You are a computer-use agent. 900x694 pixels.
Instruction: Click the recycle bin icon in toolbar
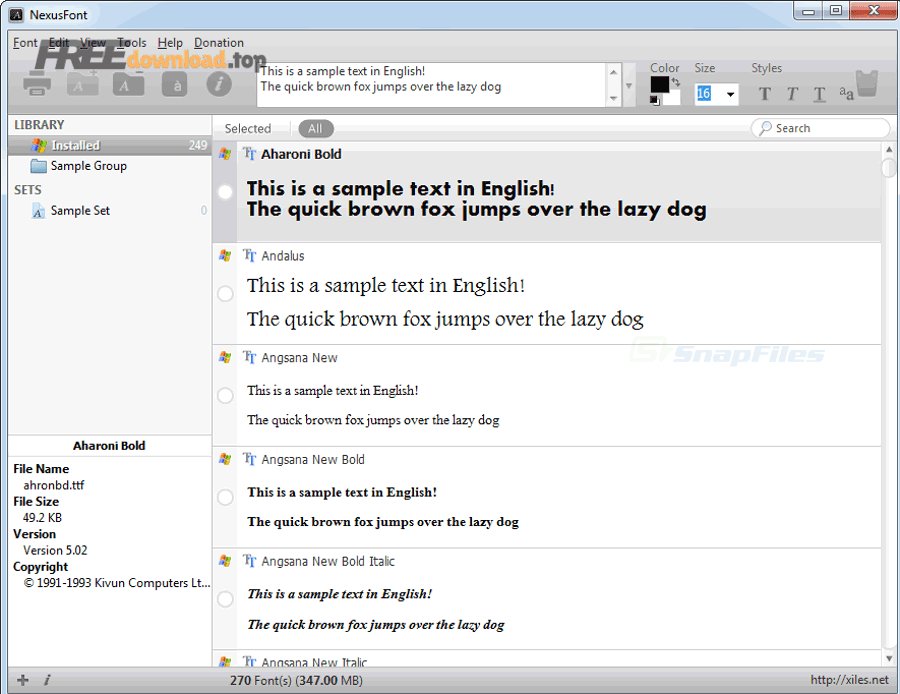[x=867, y=84]
